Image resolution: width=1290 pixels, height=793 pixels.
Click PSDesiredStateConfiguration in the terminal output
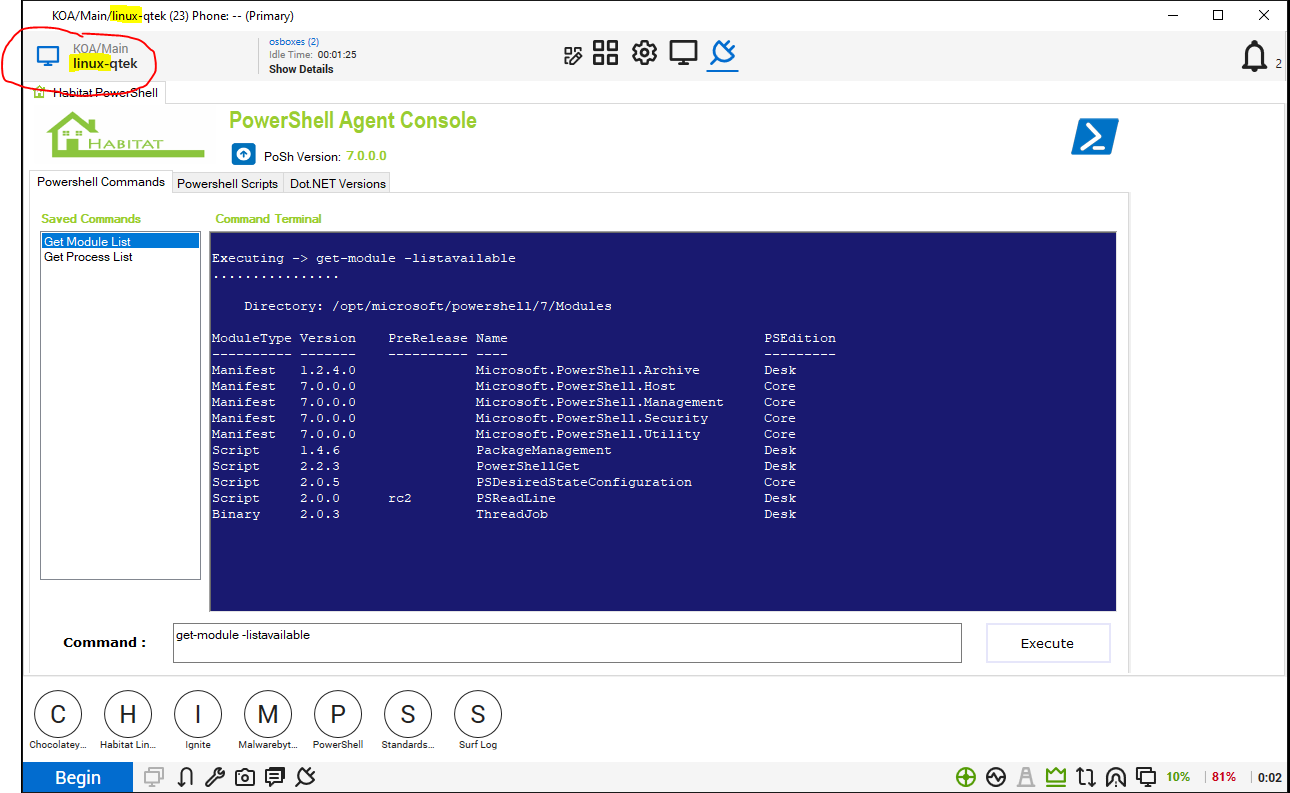coord(583,482)
